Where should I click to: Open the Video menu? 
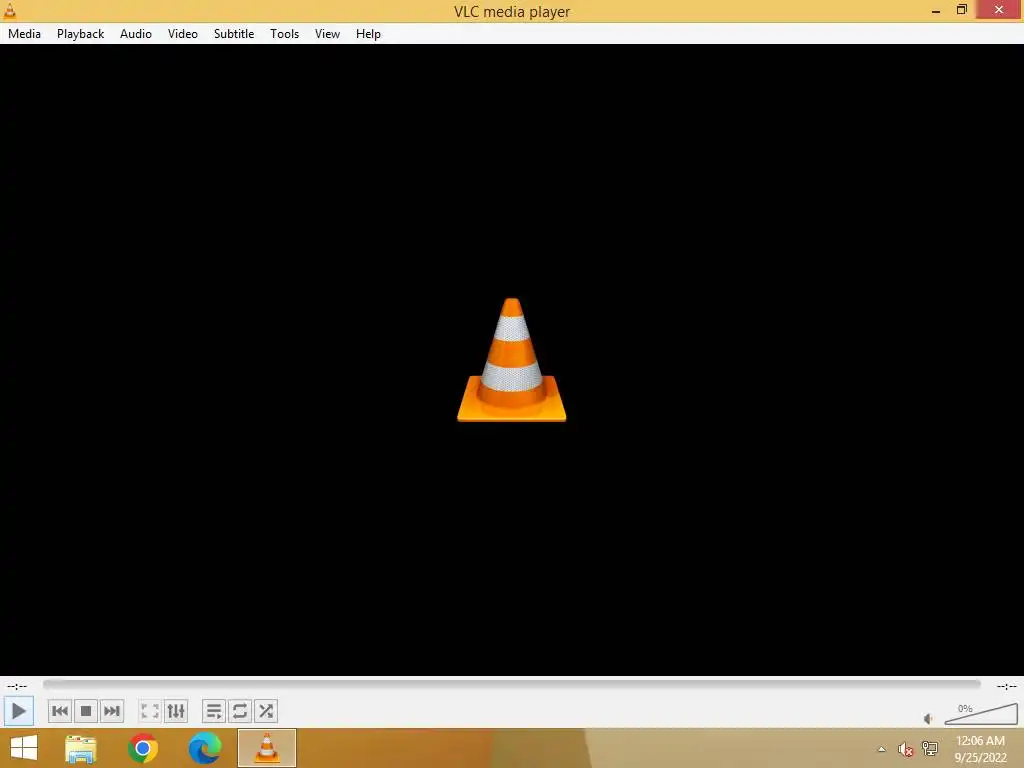point(183,34)
